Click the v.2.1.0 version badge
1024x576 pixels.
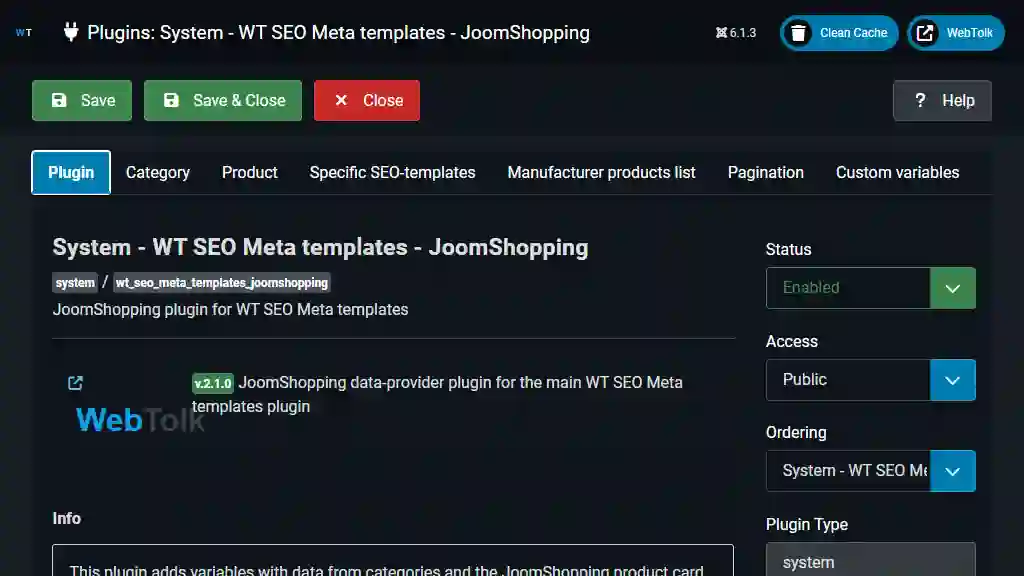pos(213,383)
